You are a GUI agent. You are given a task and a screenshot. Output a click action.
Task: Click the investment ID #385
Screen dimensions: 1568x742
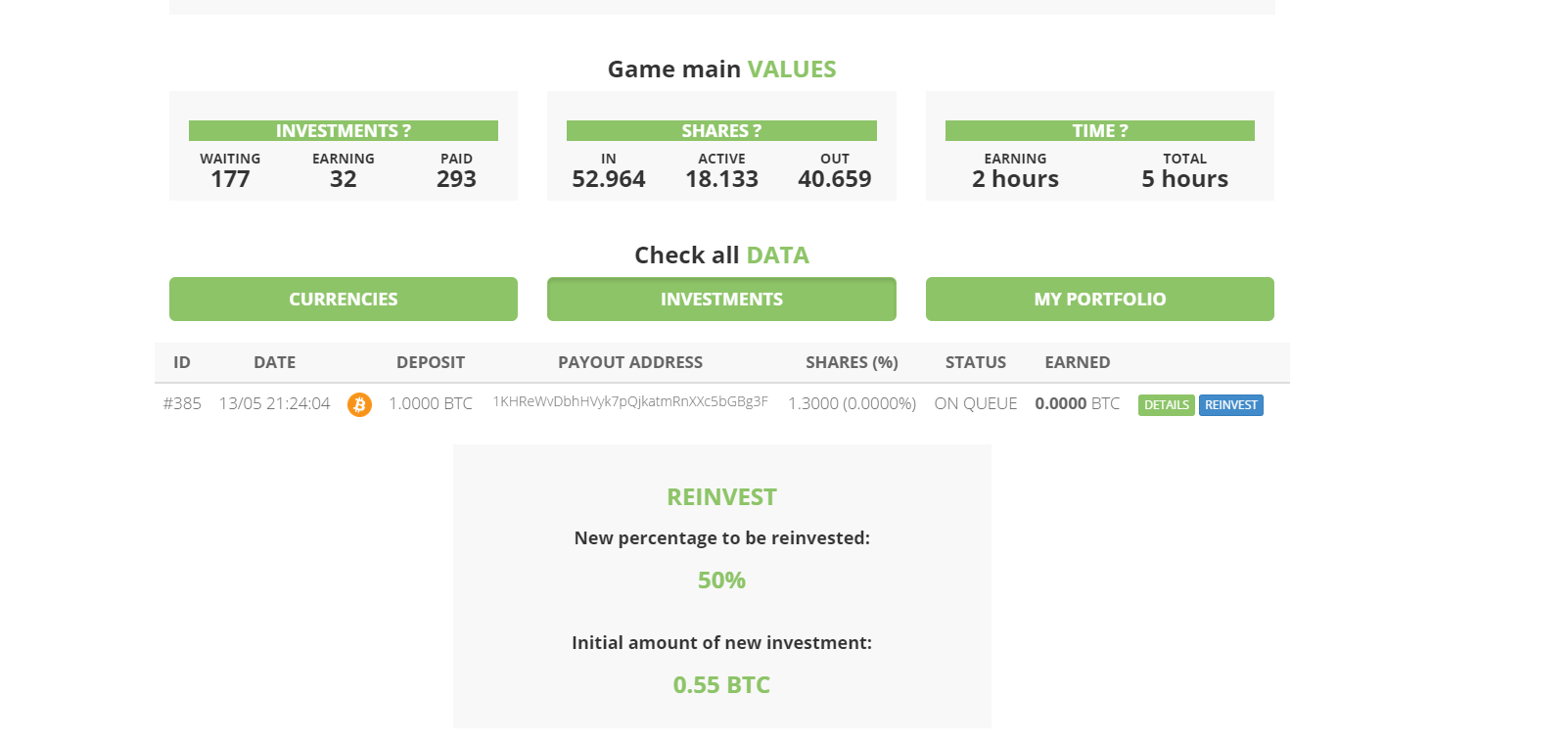click(182, 403)
